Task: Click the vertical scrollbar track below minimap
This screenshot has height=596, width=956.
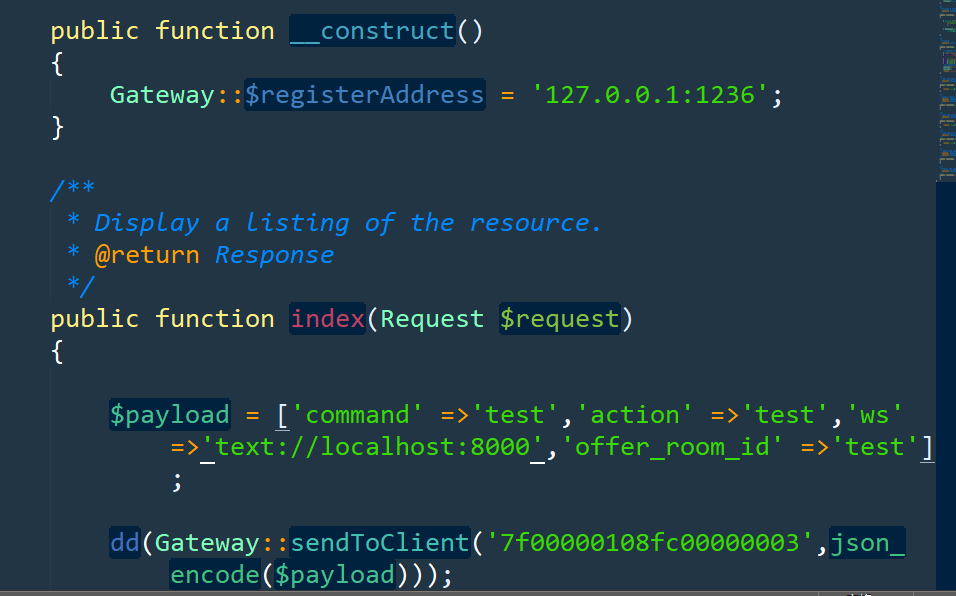Action: coord(946,385)
